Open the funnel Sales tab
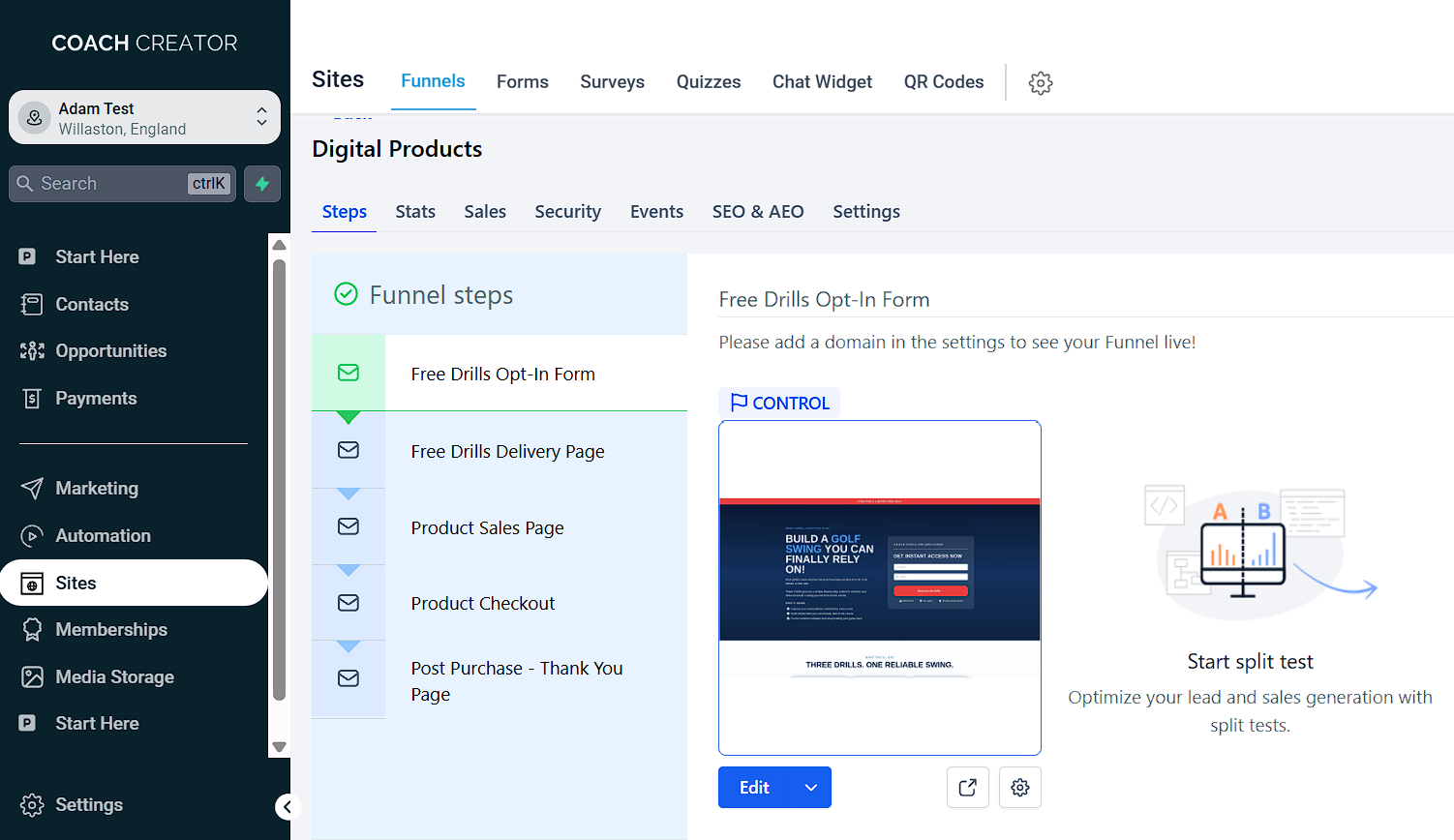 point(485,212)
